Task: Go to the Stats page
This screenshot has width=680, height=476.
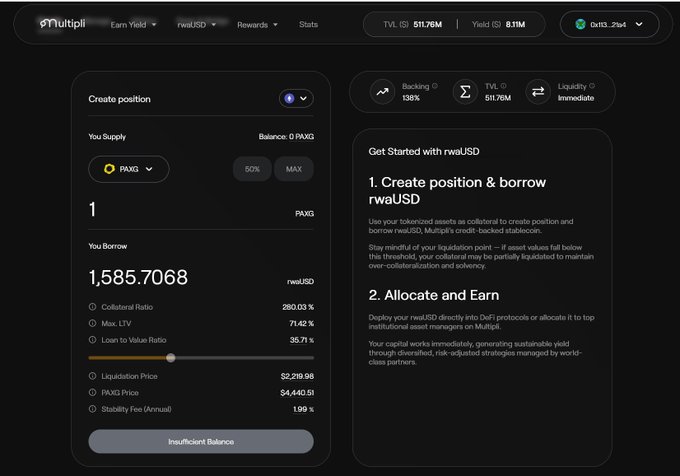Action: pyautogui.click(x=308, y=24)
